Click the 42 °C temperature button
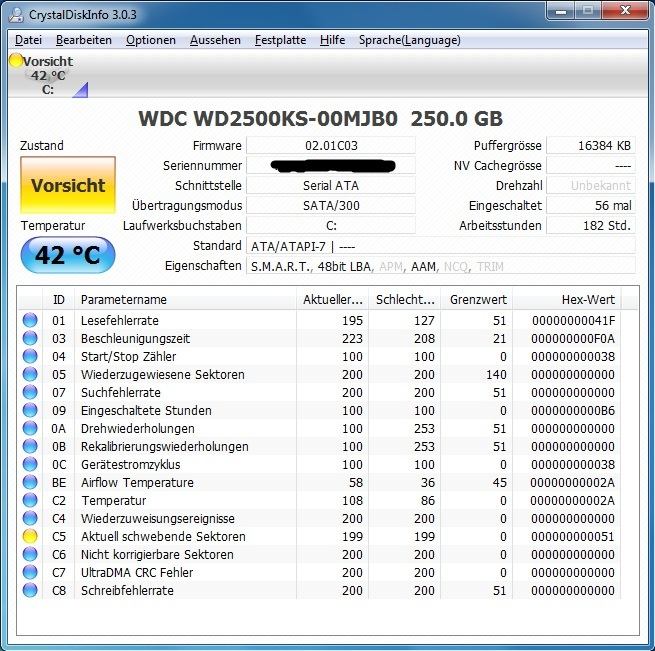 coord(68,255)
